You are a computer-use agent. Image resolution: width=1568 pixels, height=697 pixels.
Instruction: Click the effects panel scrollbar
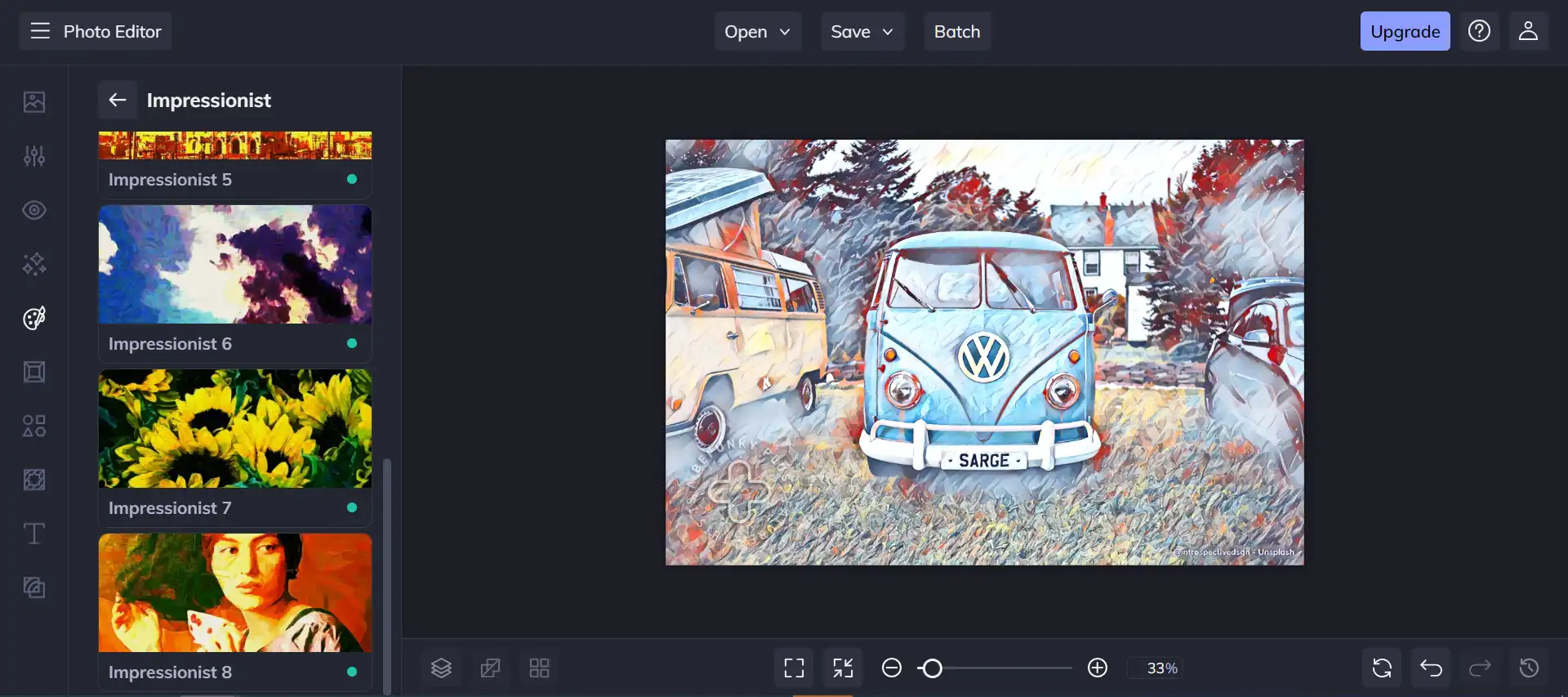tap(387, 576)
